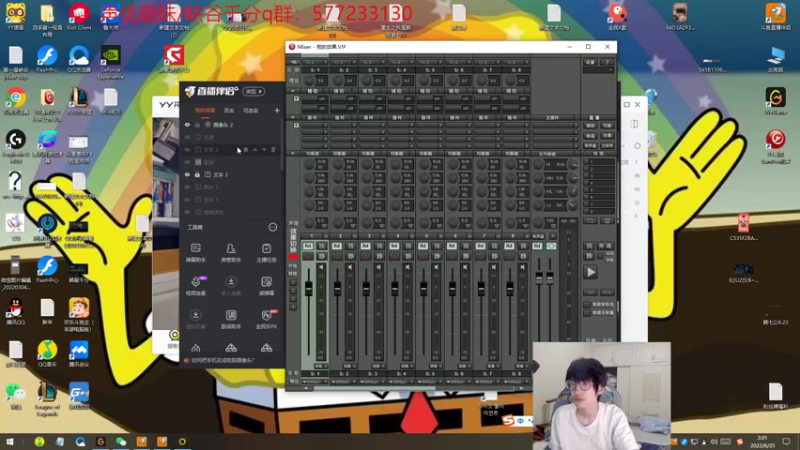Toggle visibility eye of 文本 3 source
Screen dimensions: 800x450
tap(187, 174)
